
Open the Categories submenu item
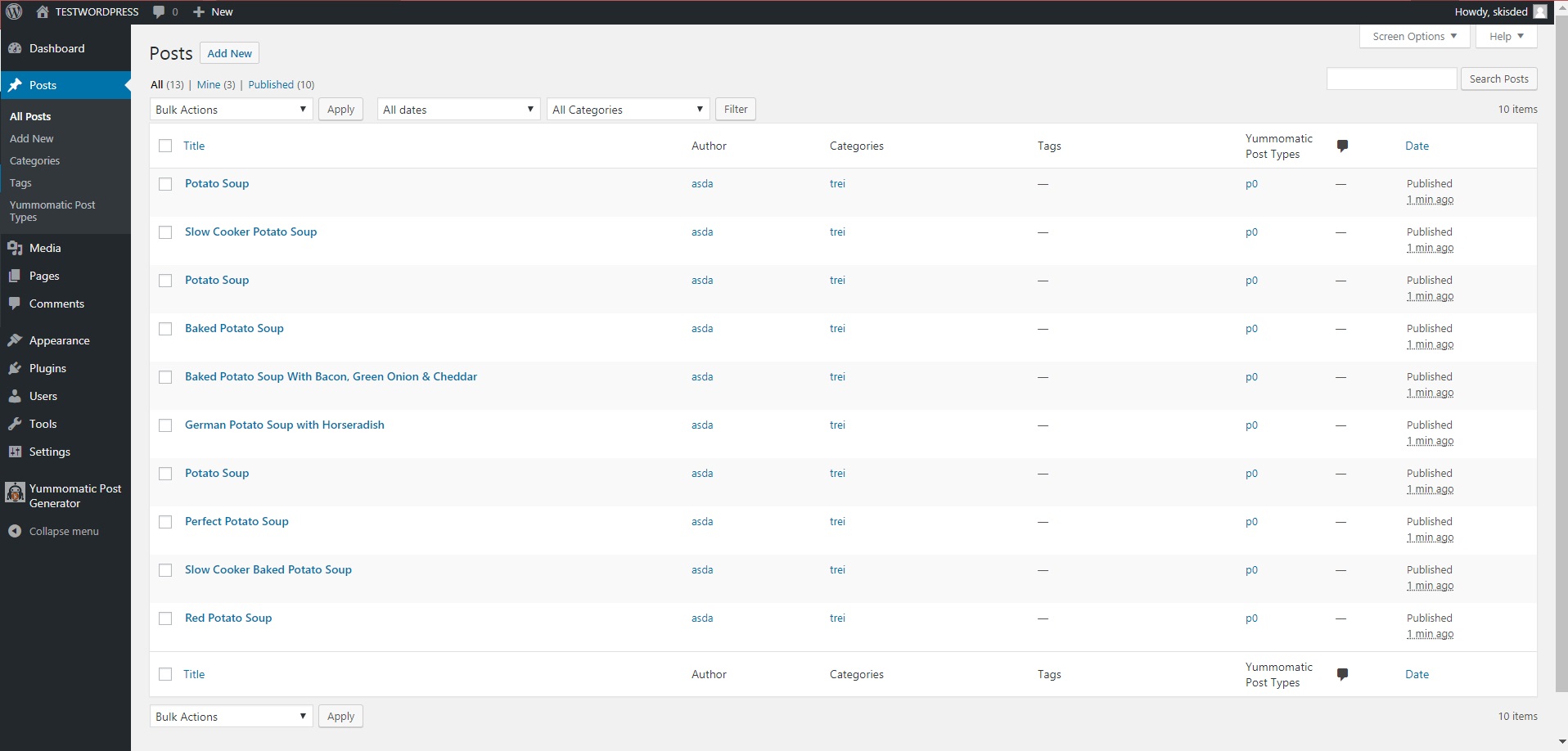pyautogui.click(x=34, y=160)
